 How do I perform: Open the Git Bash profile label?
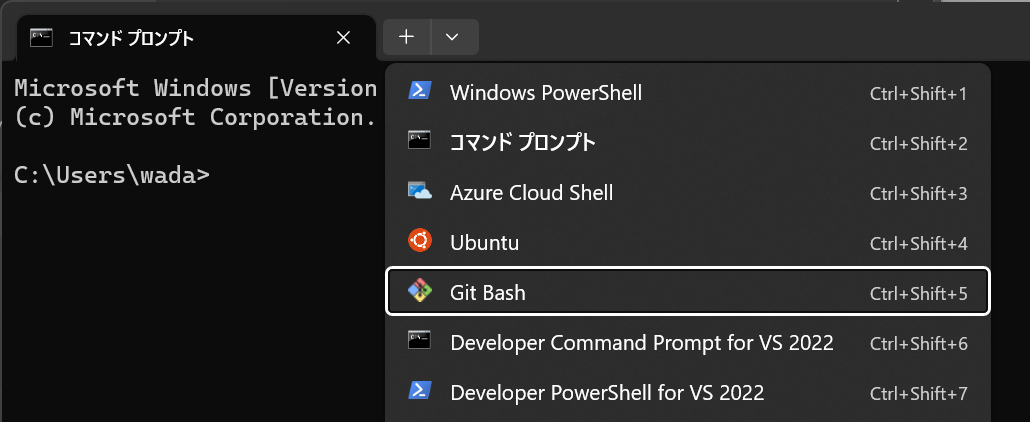pyautogui.click(x=488, y=292)
